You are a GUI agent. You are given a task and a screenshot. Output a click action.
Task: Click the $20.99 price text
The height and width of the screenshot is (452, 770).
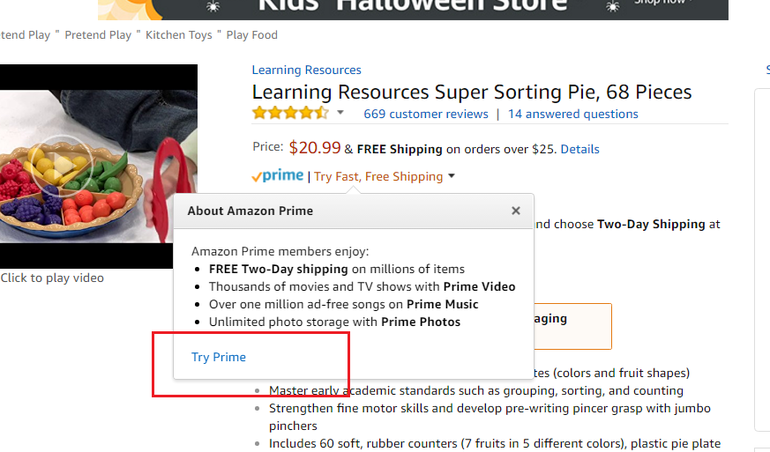click(x=314, y=148)
